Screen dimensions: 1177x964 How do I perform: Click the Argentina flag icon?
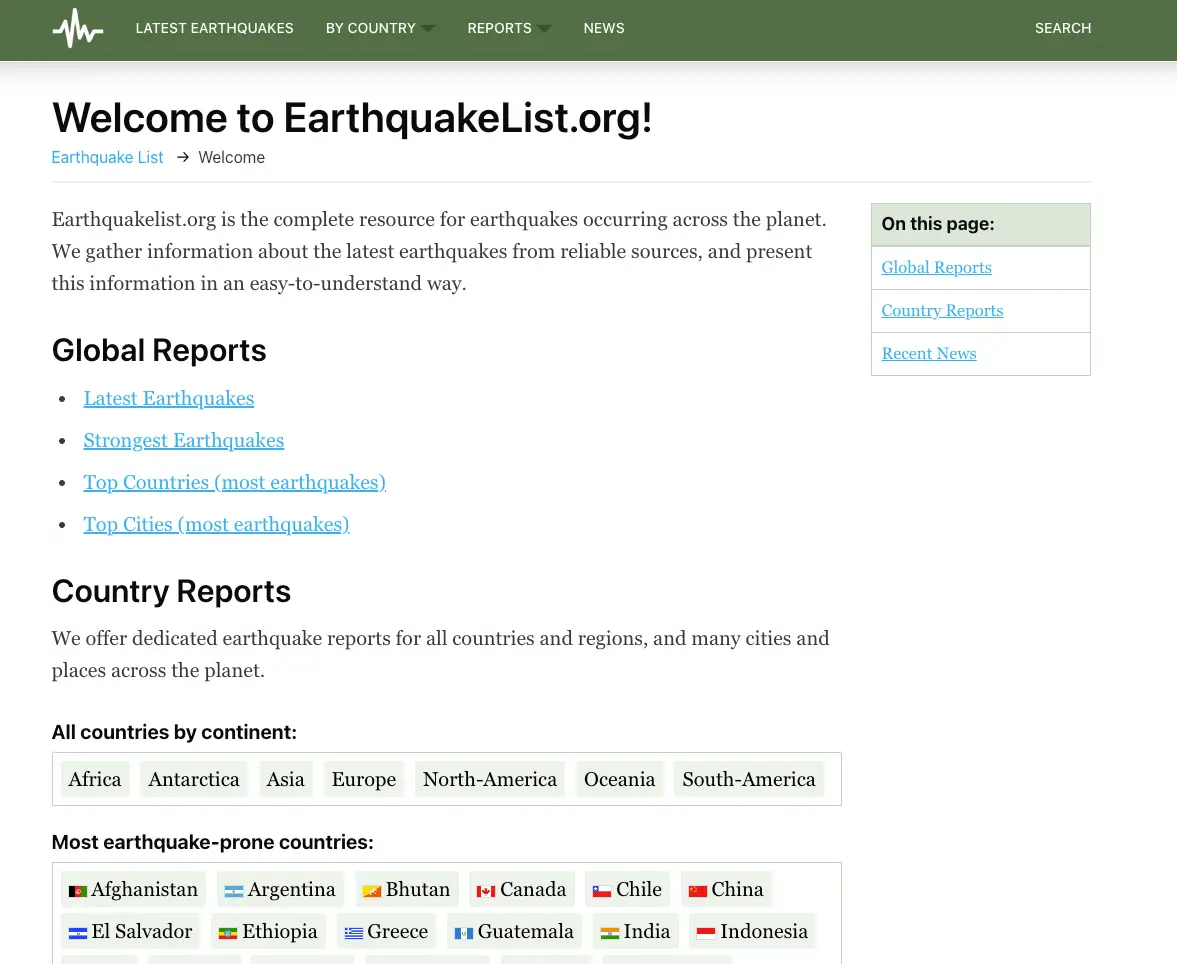[x=234, y=891]
